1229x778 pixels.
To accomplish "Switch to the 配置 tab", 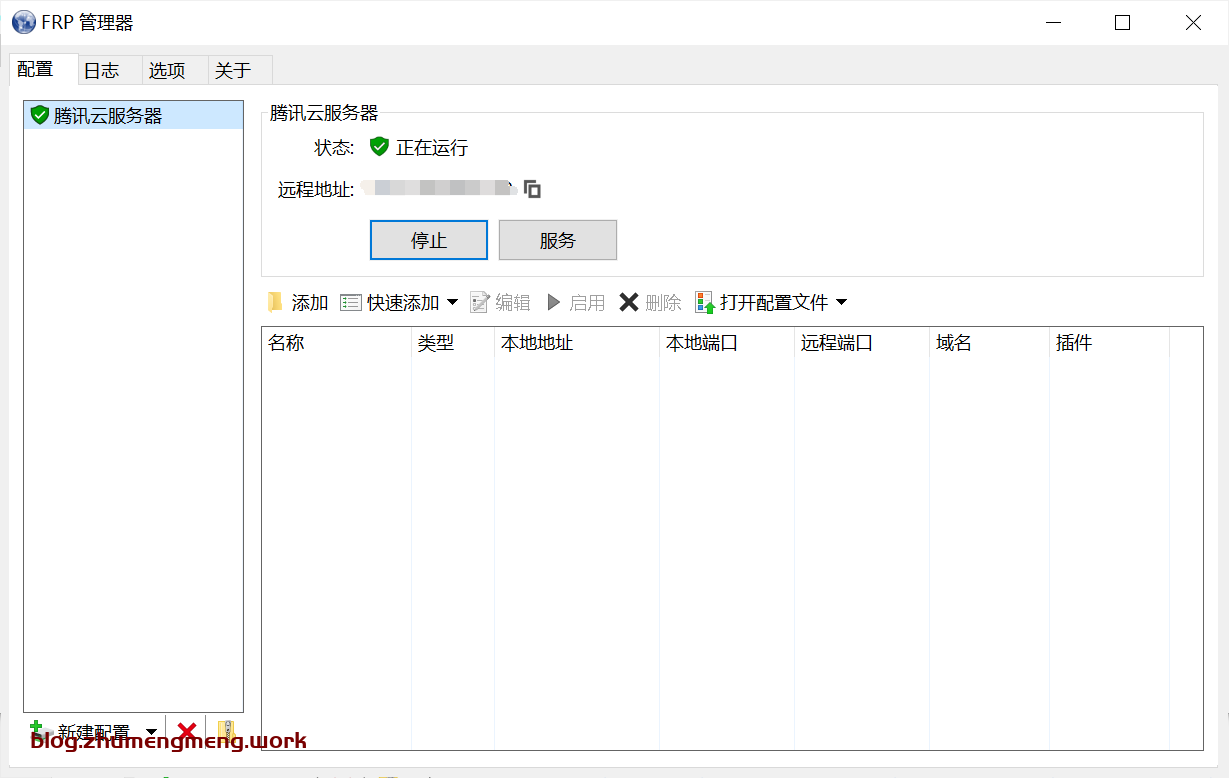I will click(44, 69).
